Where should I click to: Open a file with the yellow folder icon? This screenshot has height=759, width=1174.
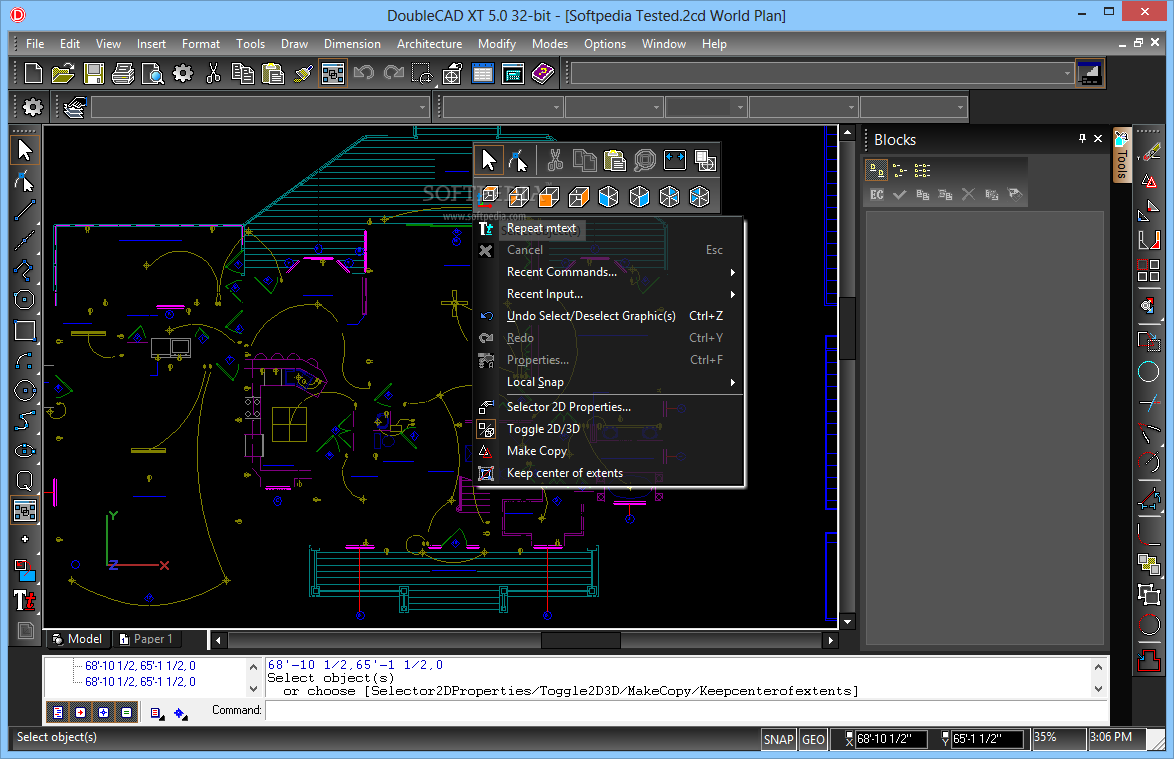pos(63,73)
